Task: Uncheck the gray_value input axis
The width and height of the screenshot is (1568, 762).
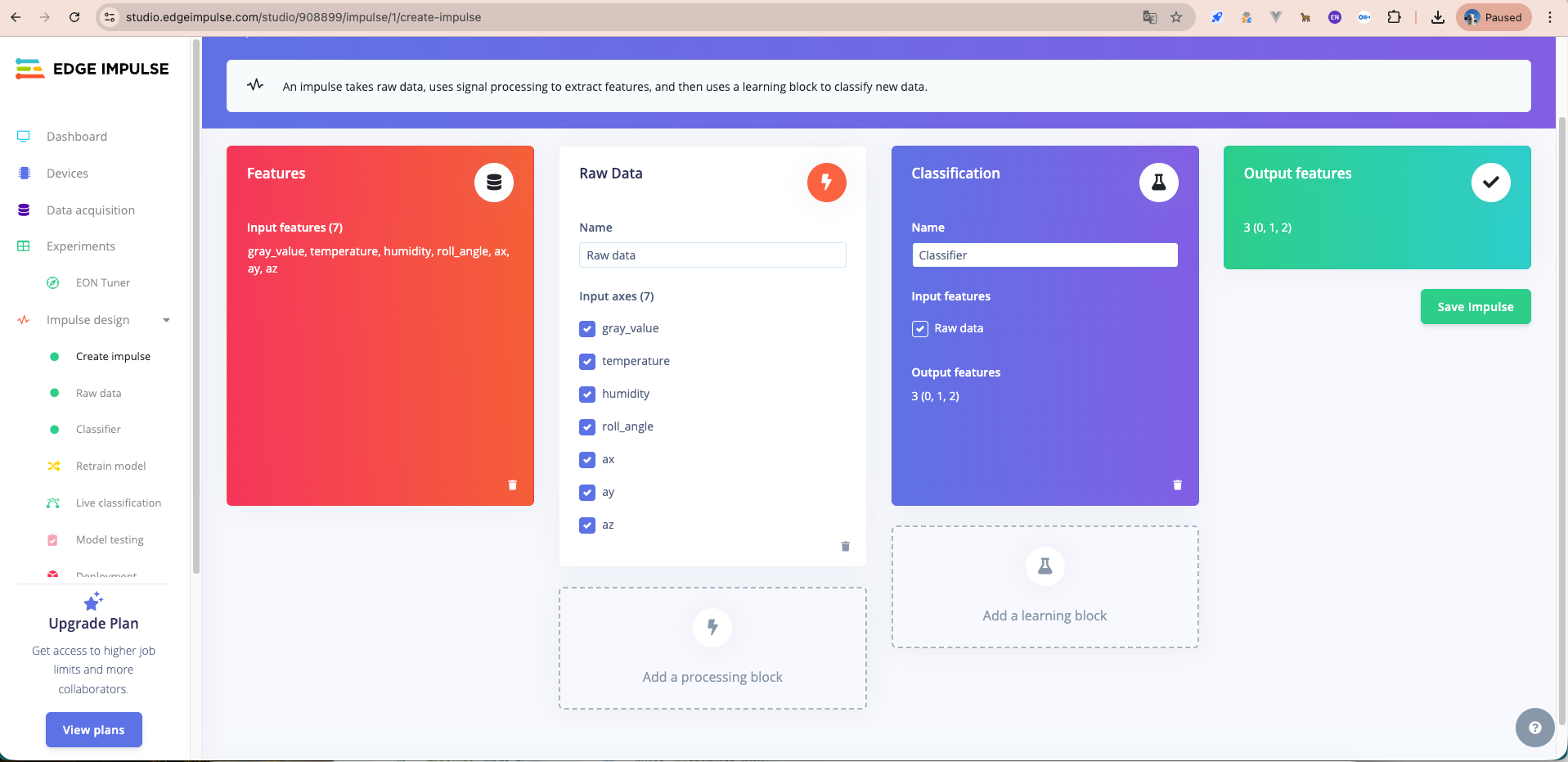Action: click(x=587, y=329)
